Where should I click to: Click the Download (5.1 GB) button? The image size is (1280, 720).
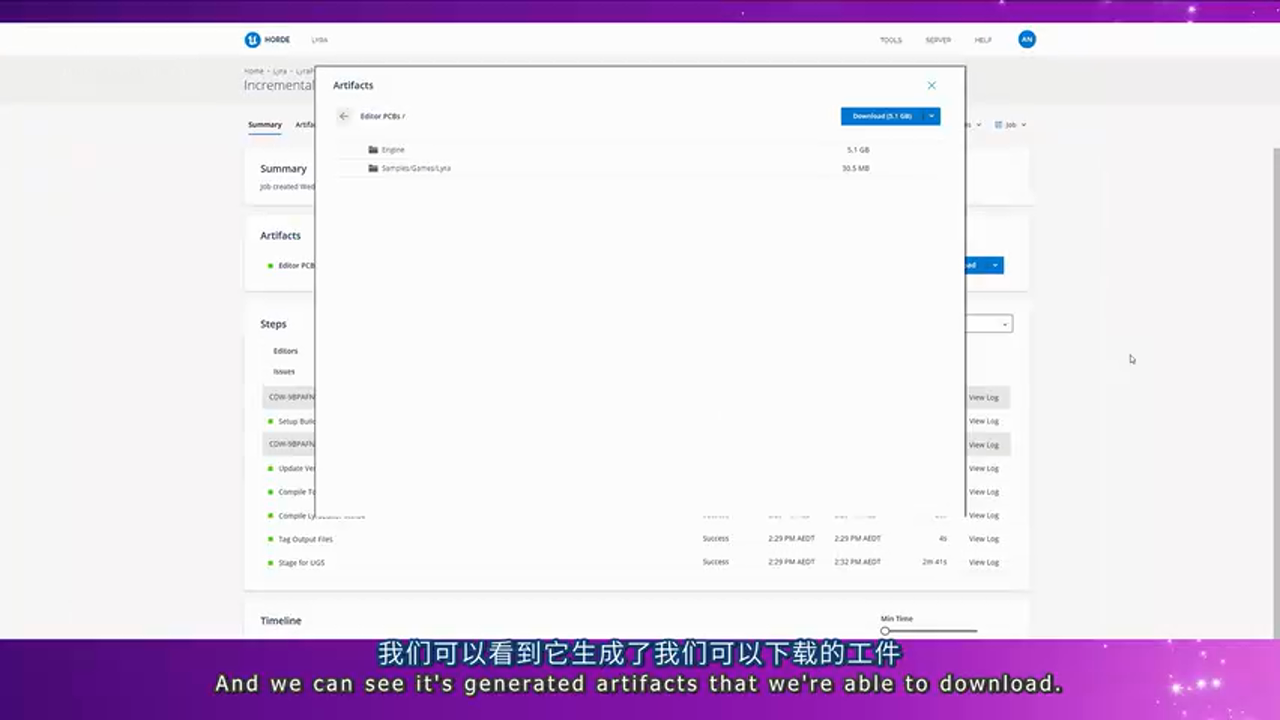click(x=880, y=116)
